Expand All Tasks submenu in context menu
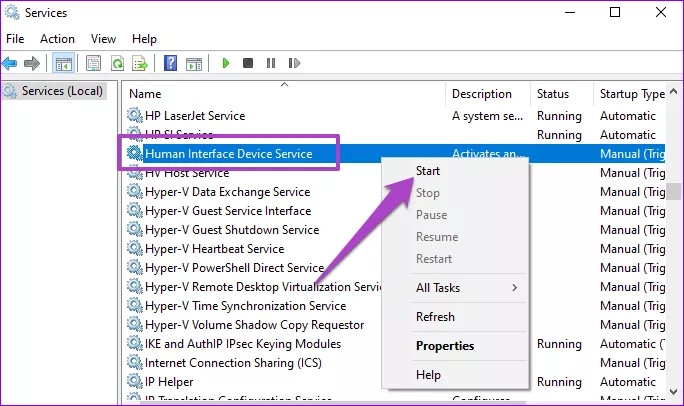Viewport: 684px width, 406px height. [455, 288]
